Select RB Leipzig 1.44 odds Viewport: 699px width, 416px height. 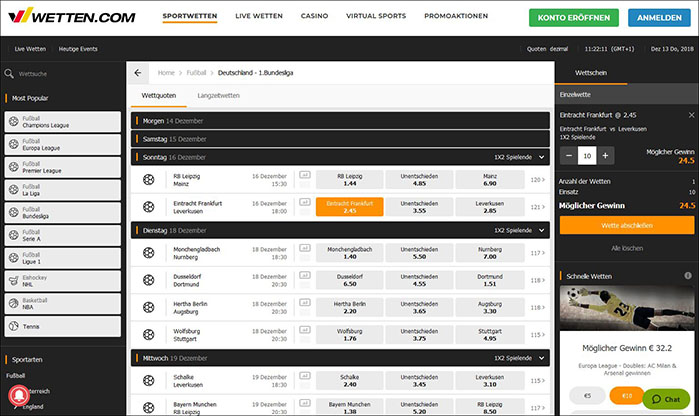[x=350, y=180]
